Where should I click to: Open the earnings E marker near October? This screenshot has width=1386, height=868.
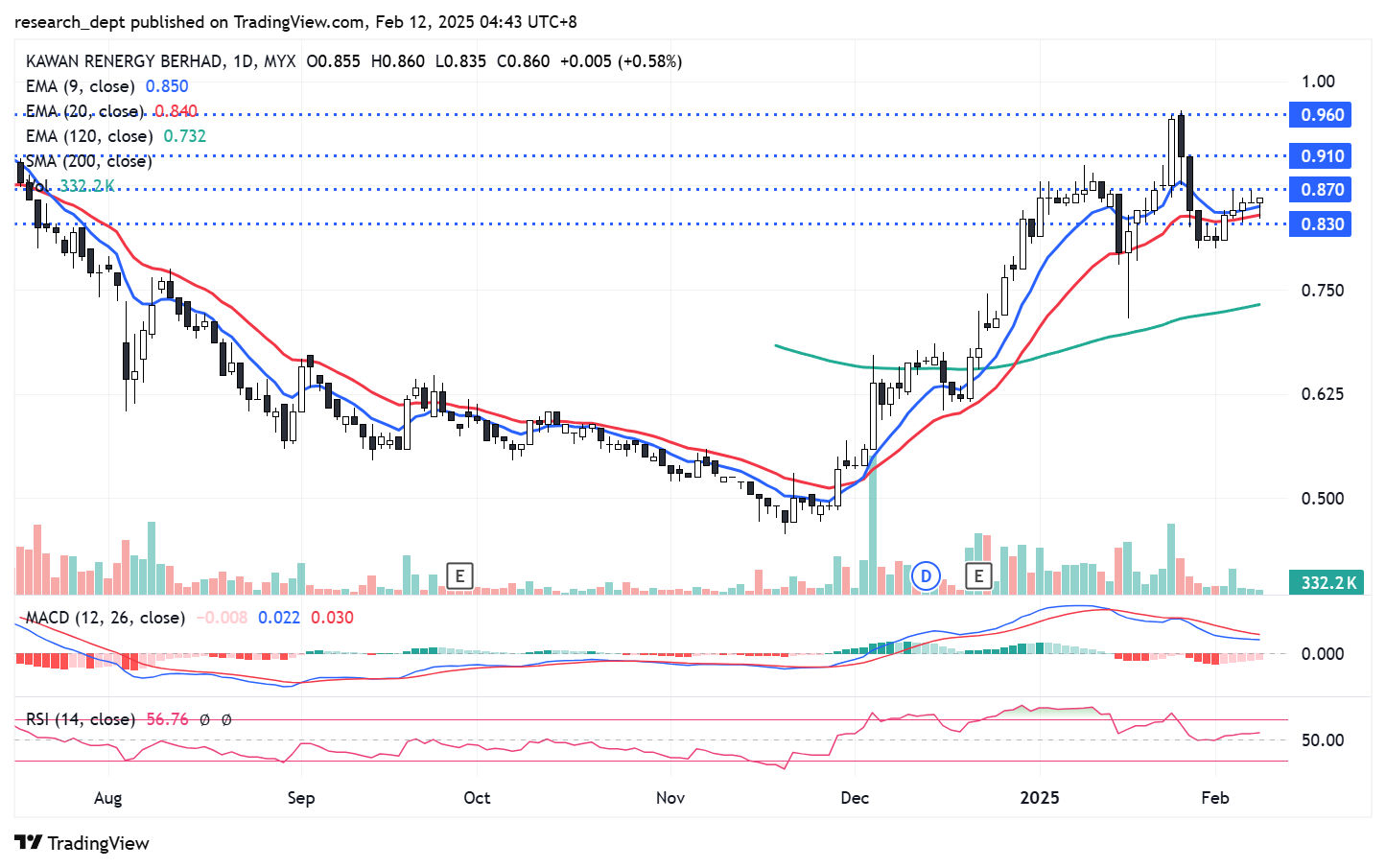460,576
